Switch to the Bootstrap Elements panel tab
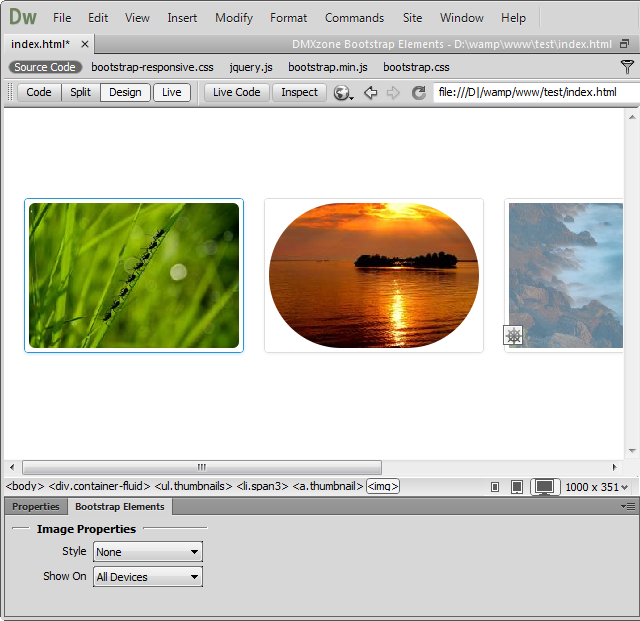 click(120, 507)
